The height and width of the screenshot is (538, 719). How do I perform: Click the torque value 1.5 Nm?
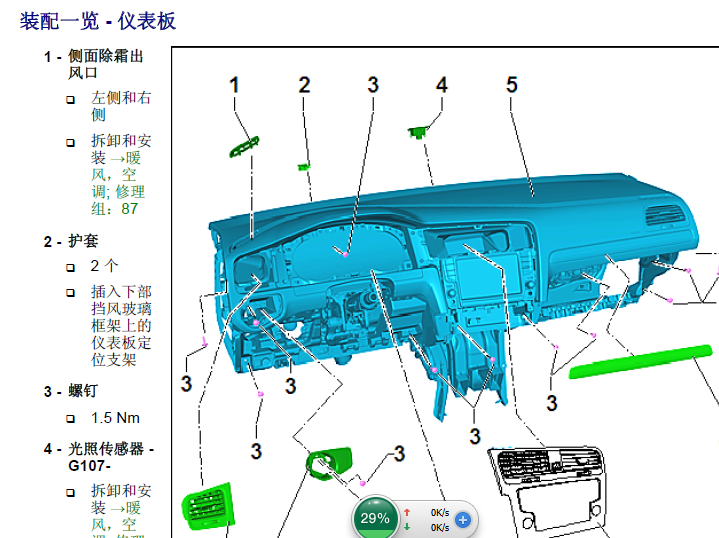tap(115, 418)
